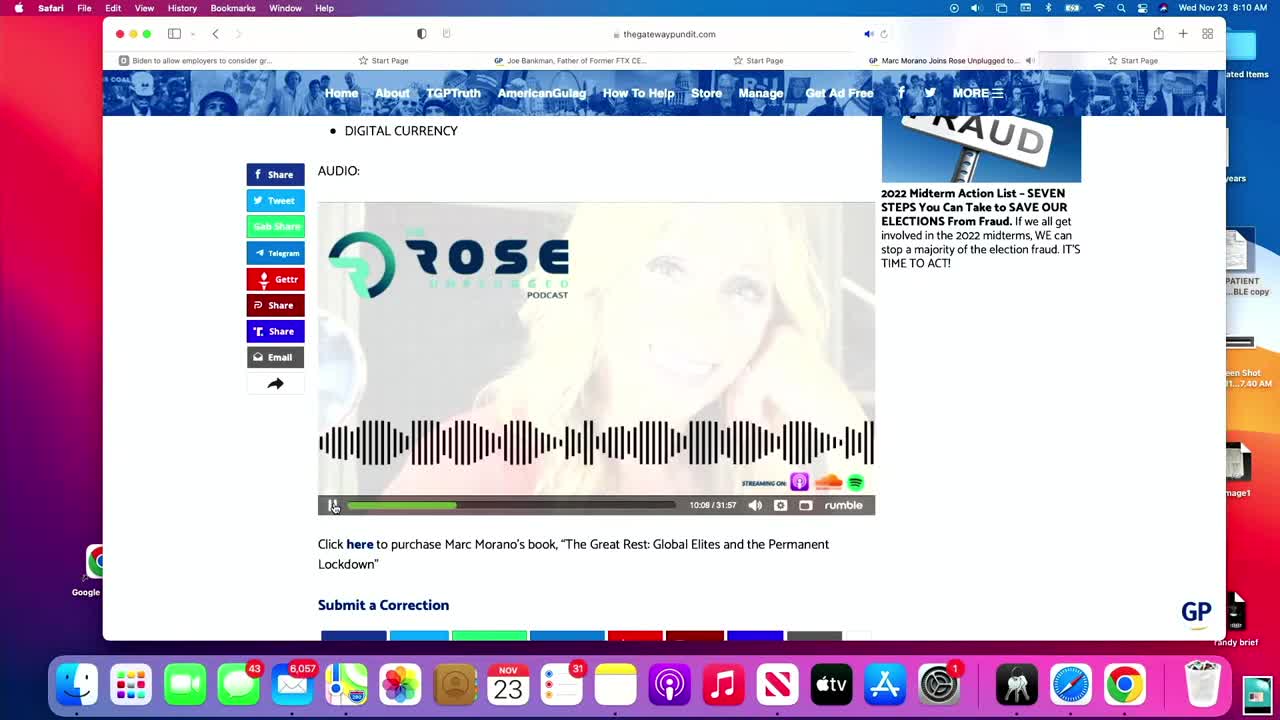Go back in Safari
1280x720 pixels.
(x=215, y=34)
